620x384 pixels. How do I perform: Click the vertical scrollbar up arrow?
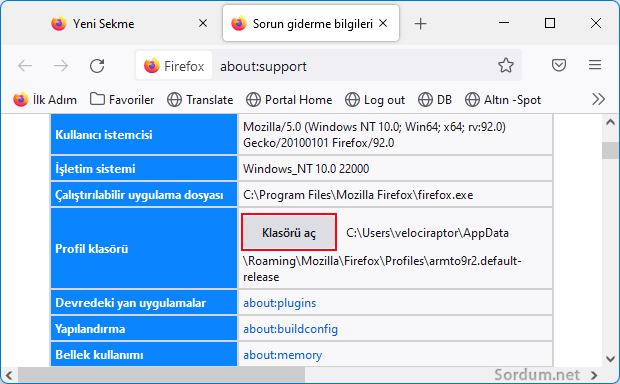pyautogui.click(x=611, y=123)
